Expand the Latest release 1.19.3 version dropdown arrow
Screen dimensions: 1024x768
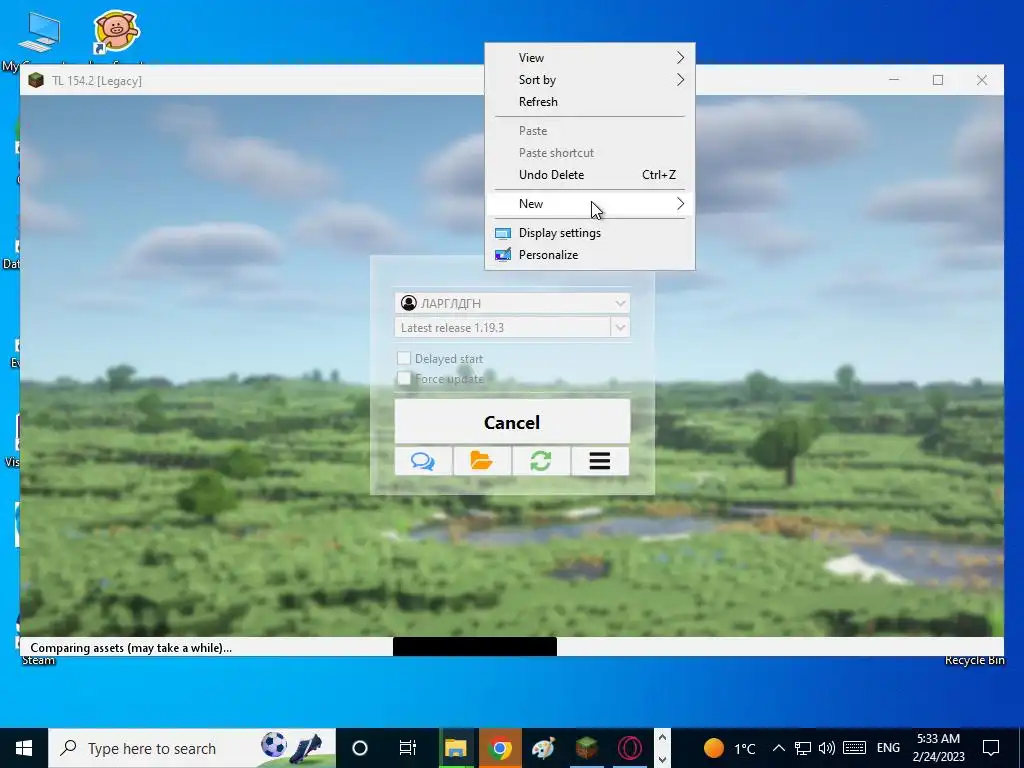620,327
